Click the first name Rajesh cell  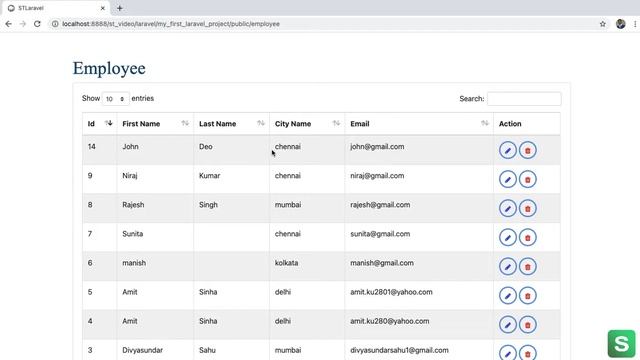tap(155, 209)
